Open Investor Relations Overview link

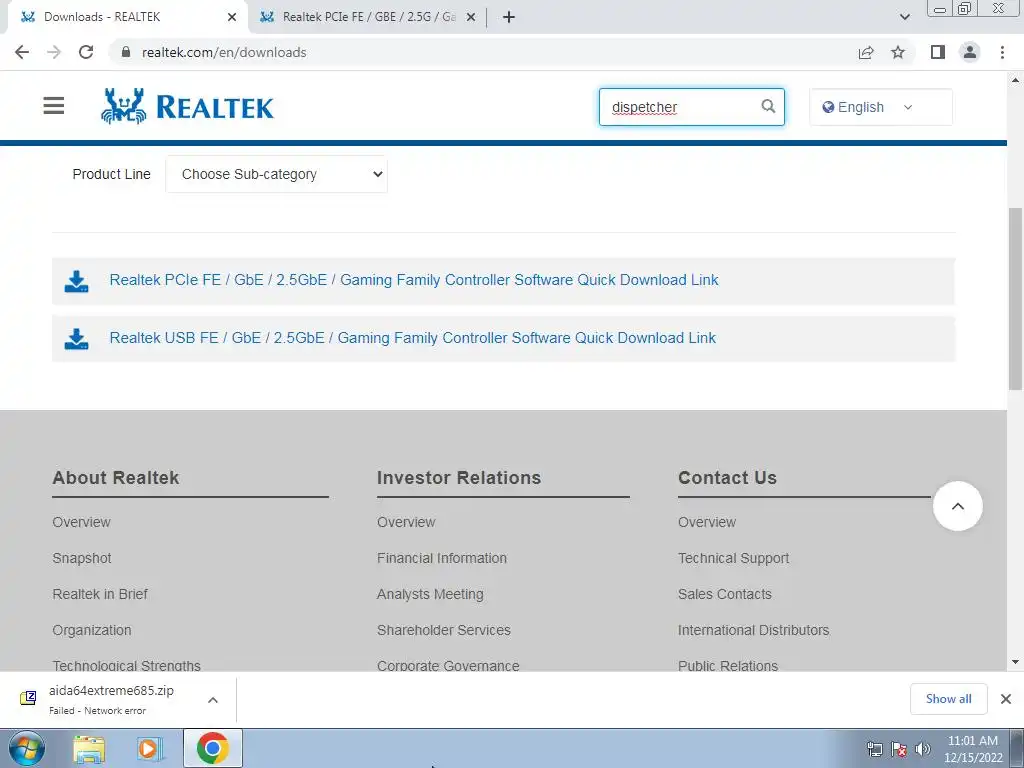(406, 522)
